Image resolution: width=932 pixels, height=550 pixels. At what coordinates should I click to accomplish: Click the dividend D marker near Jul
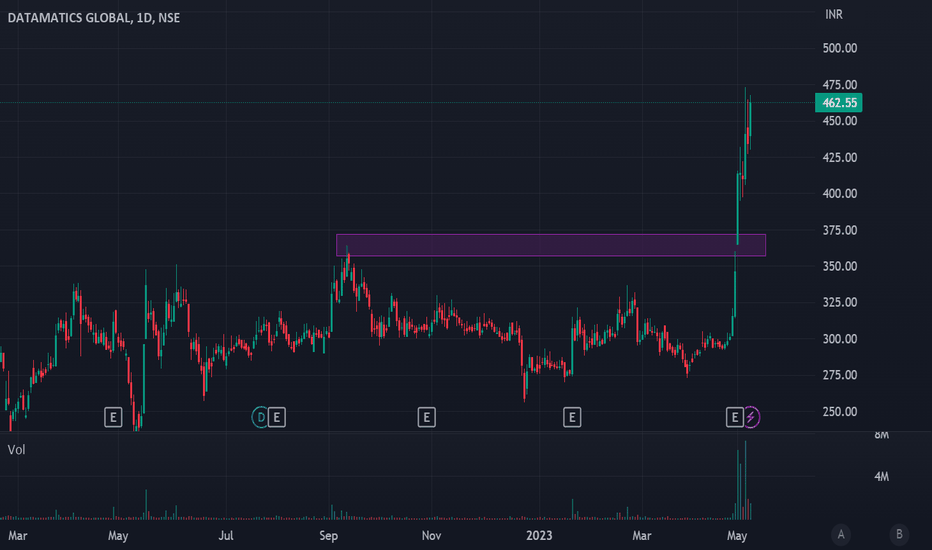coord(260,417)
